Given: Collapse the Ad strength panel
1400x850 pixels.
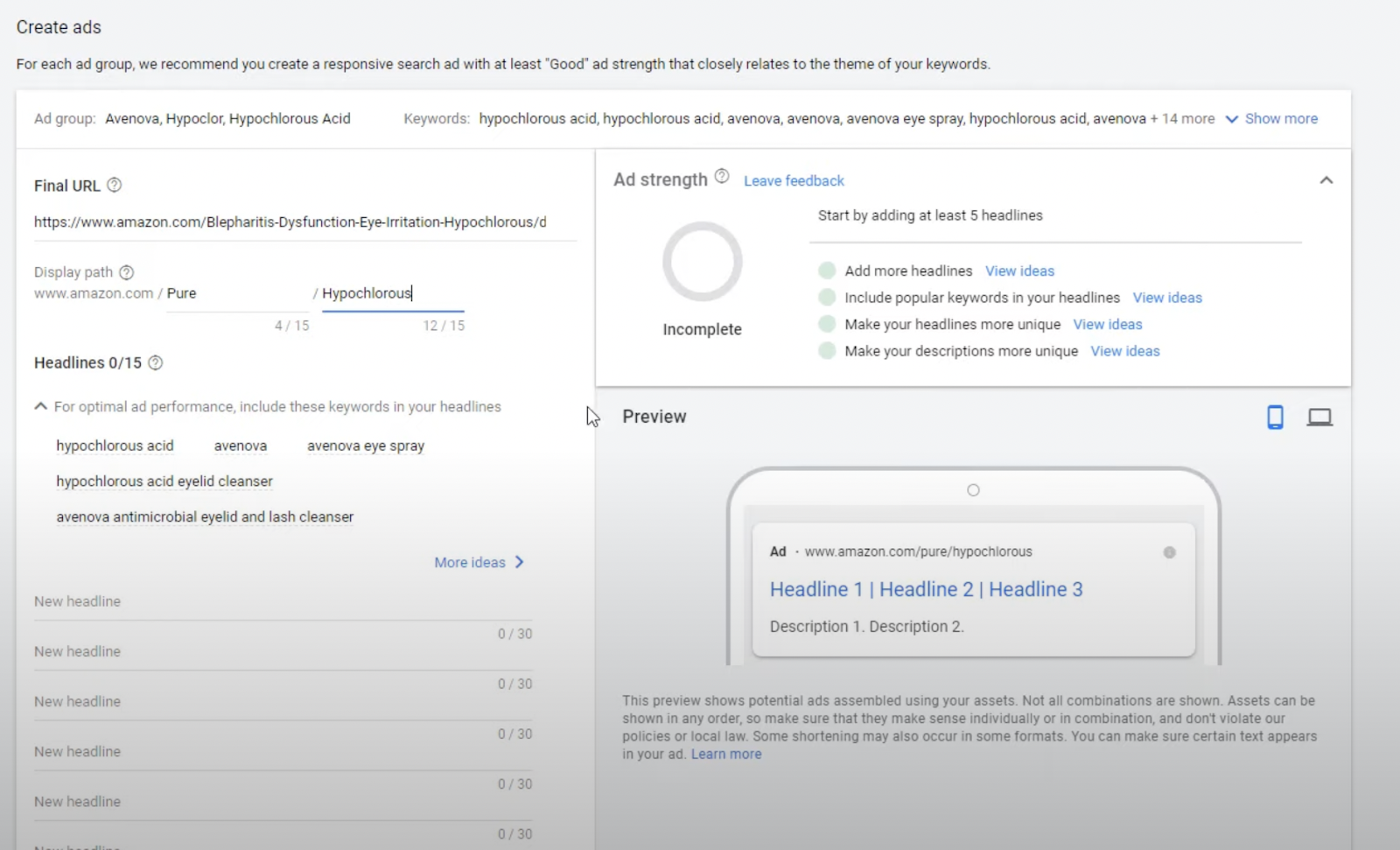Looking at the screenshot, I should 1326,180.
